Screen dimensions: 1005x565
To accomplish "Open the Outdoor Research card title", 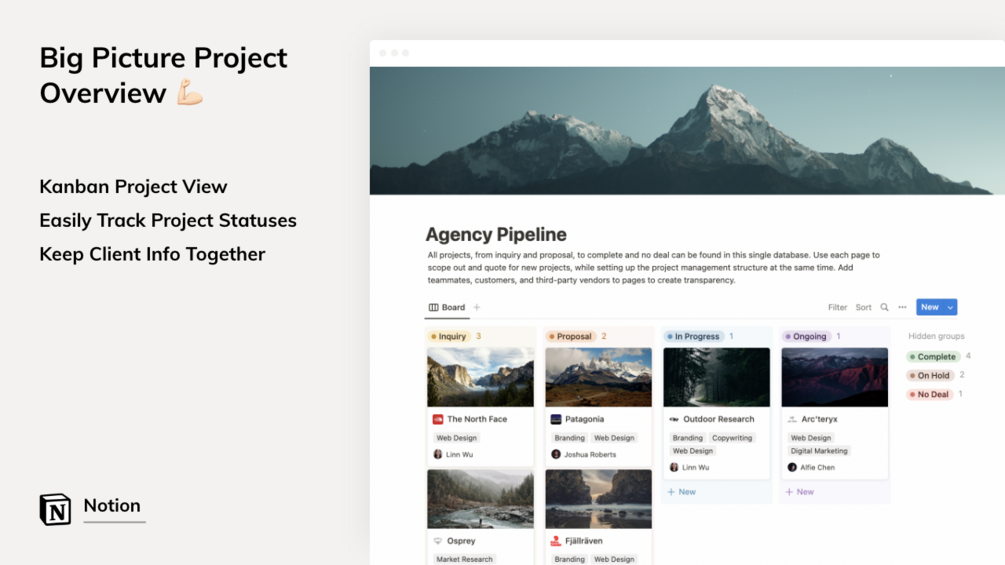I will coord(718,419).
